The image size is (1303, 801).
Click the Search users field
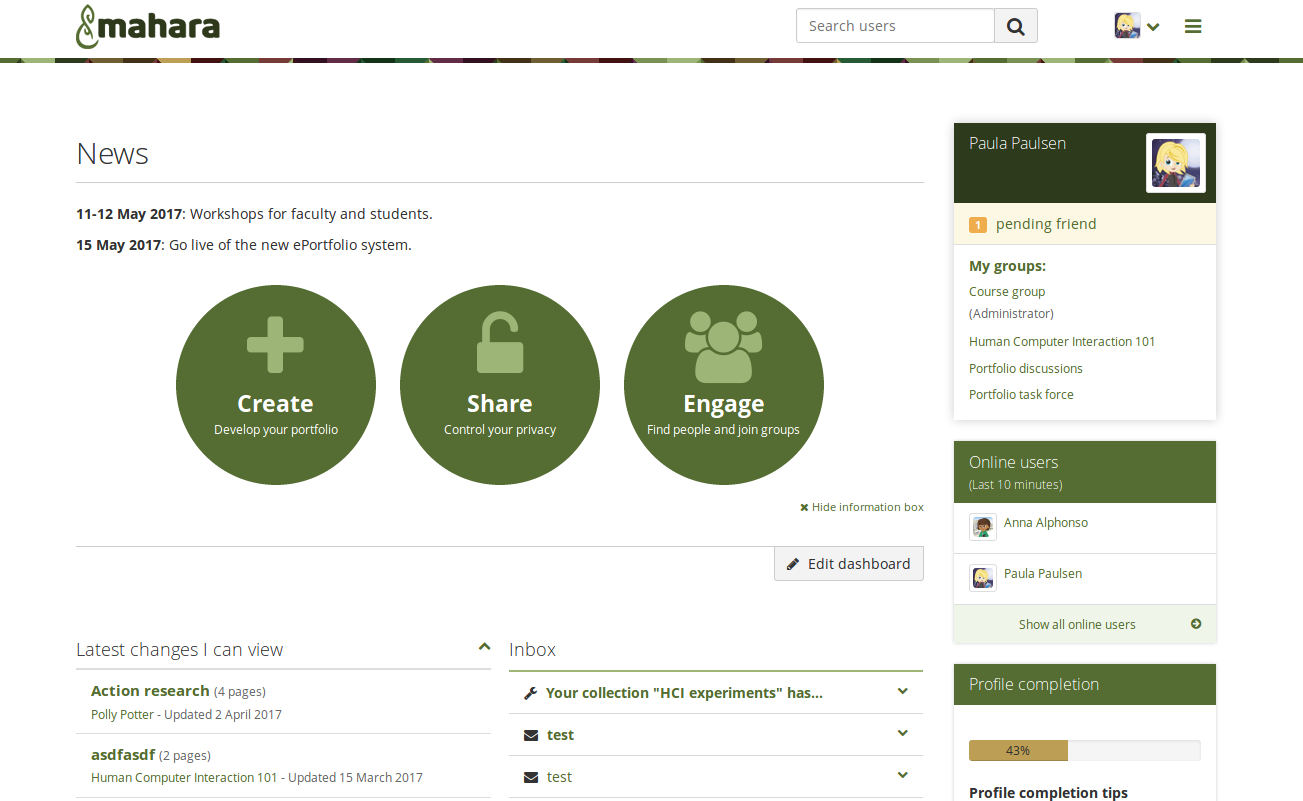[895, 26]
